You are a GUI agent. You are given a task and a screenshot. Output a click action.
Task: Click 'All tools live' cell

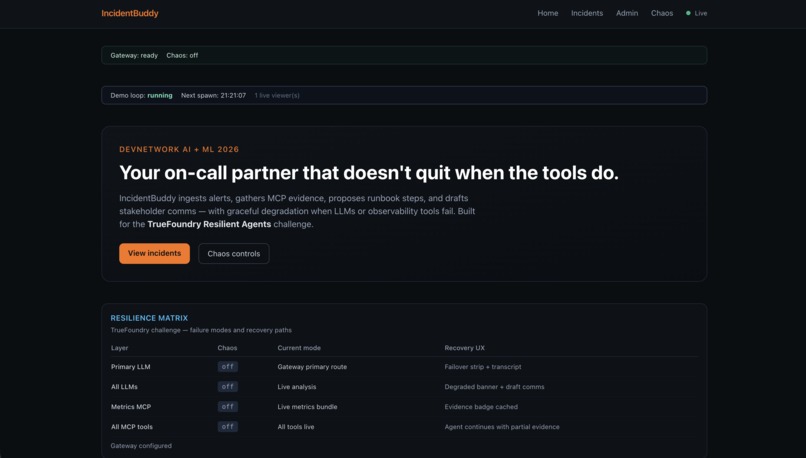(296, 427)
